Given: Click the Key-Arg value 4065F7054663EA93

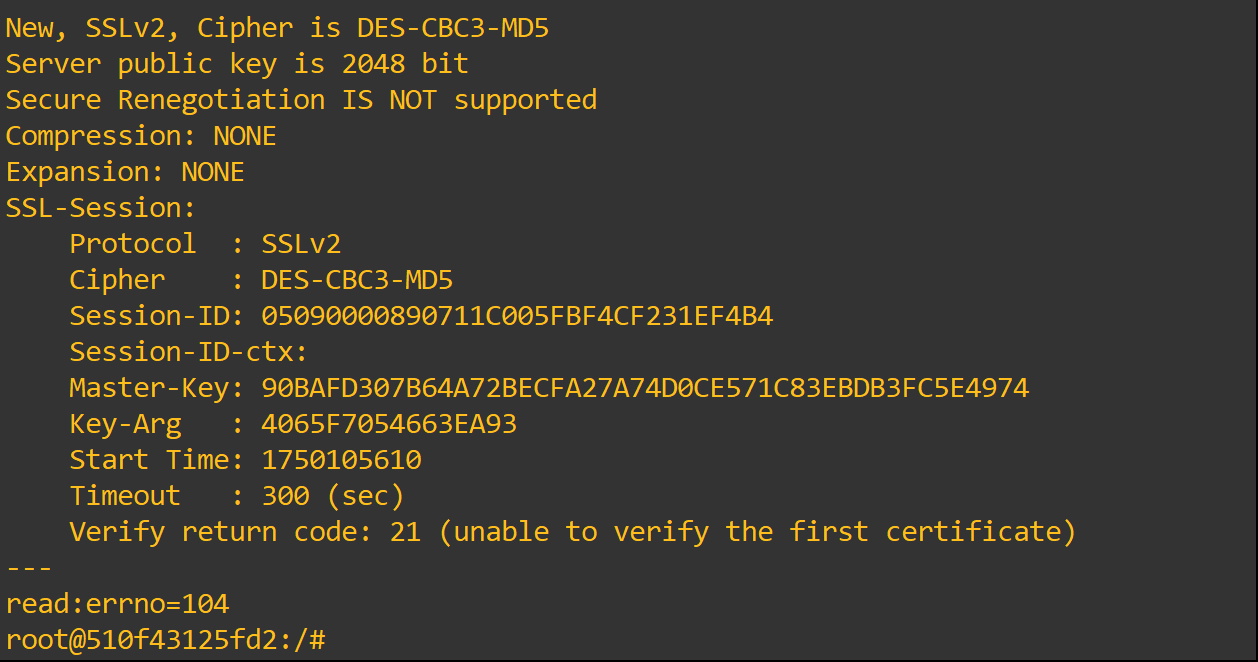Looking at the screenshot, I should (389, 424).
